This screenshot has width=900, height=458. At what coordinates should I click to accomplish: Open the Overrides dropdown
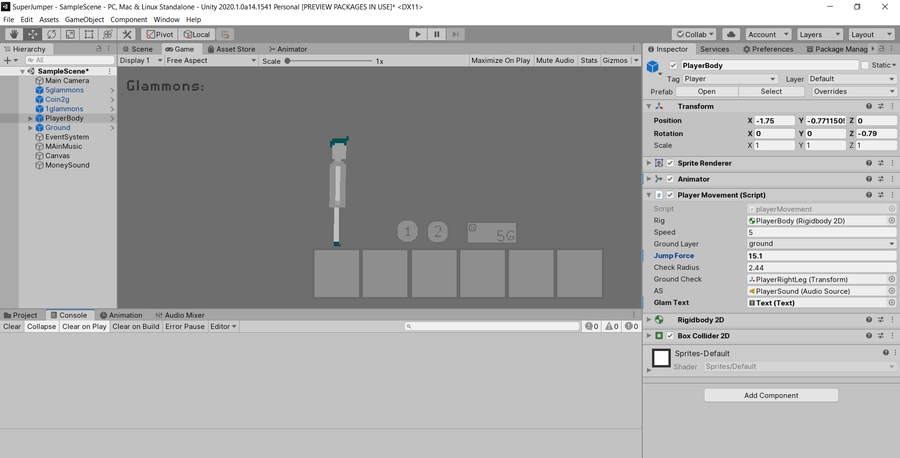pos(854,91)
